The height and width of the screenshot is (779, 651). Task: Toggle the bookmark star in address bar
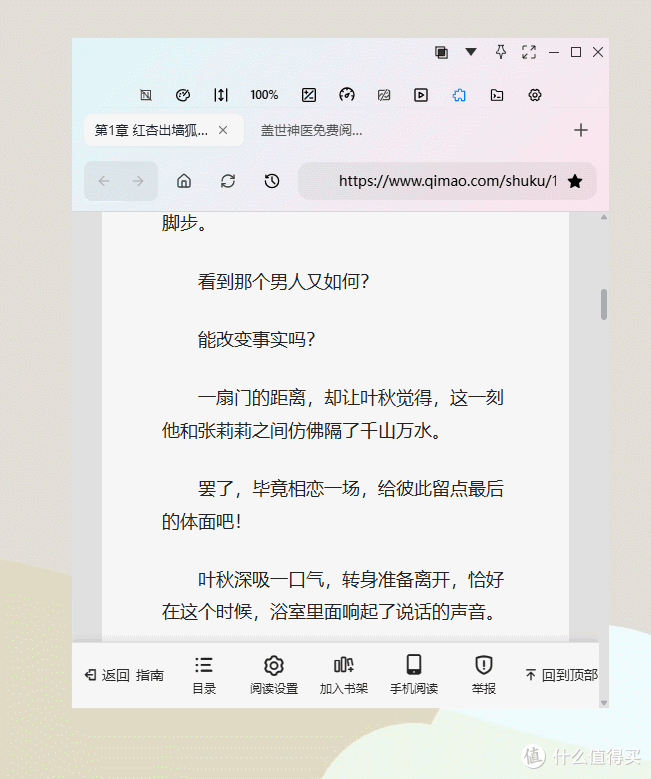(x=575, y=181)
